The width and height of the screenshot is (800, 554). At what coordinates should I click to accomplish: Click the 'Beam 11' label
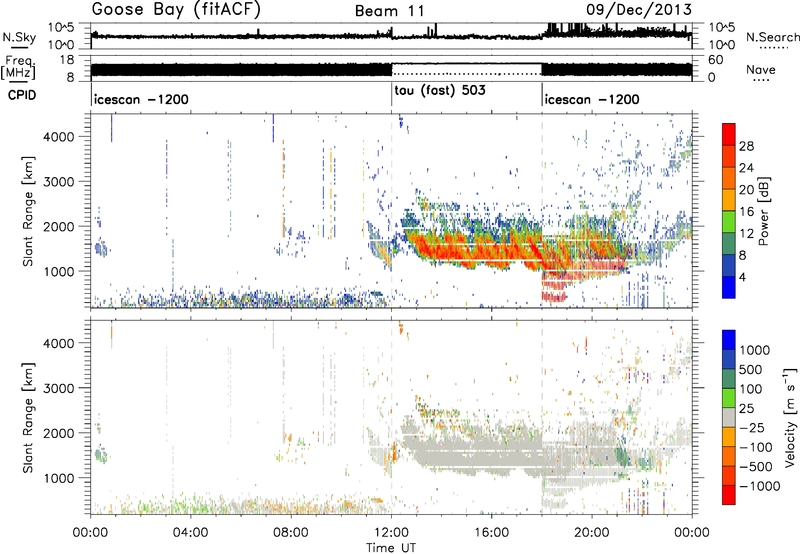point(390,11)
